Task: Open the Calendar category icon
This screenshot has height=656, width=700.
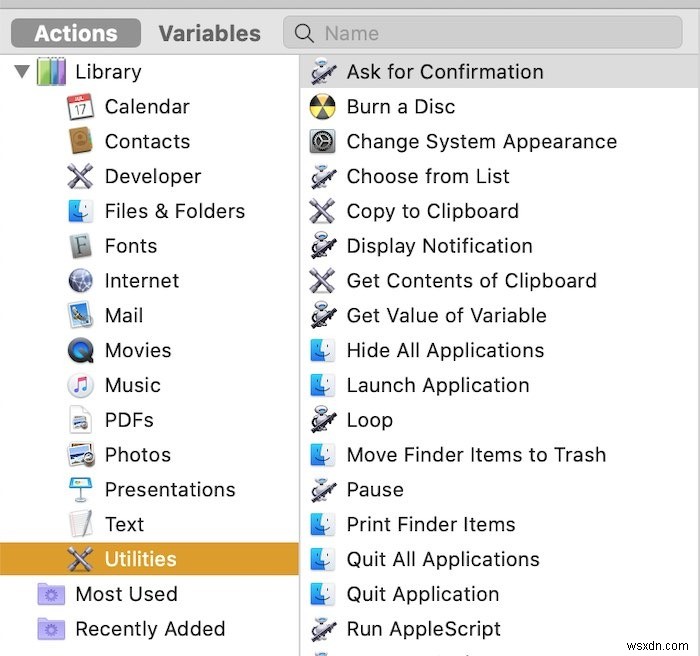Action: pos(80,107)
